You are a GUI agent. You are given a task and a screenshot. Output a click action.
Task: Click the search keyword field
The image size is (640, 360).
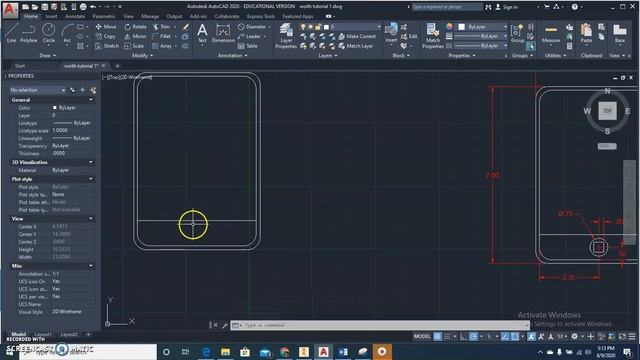tap(447, 7)
